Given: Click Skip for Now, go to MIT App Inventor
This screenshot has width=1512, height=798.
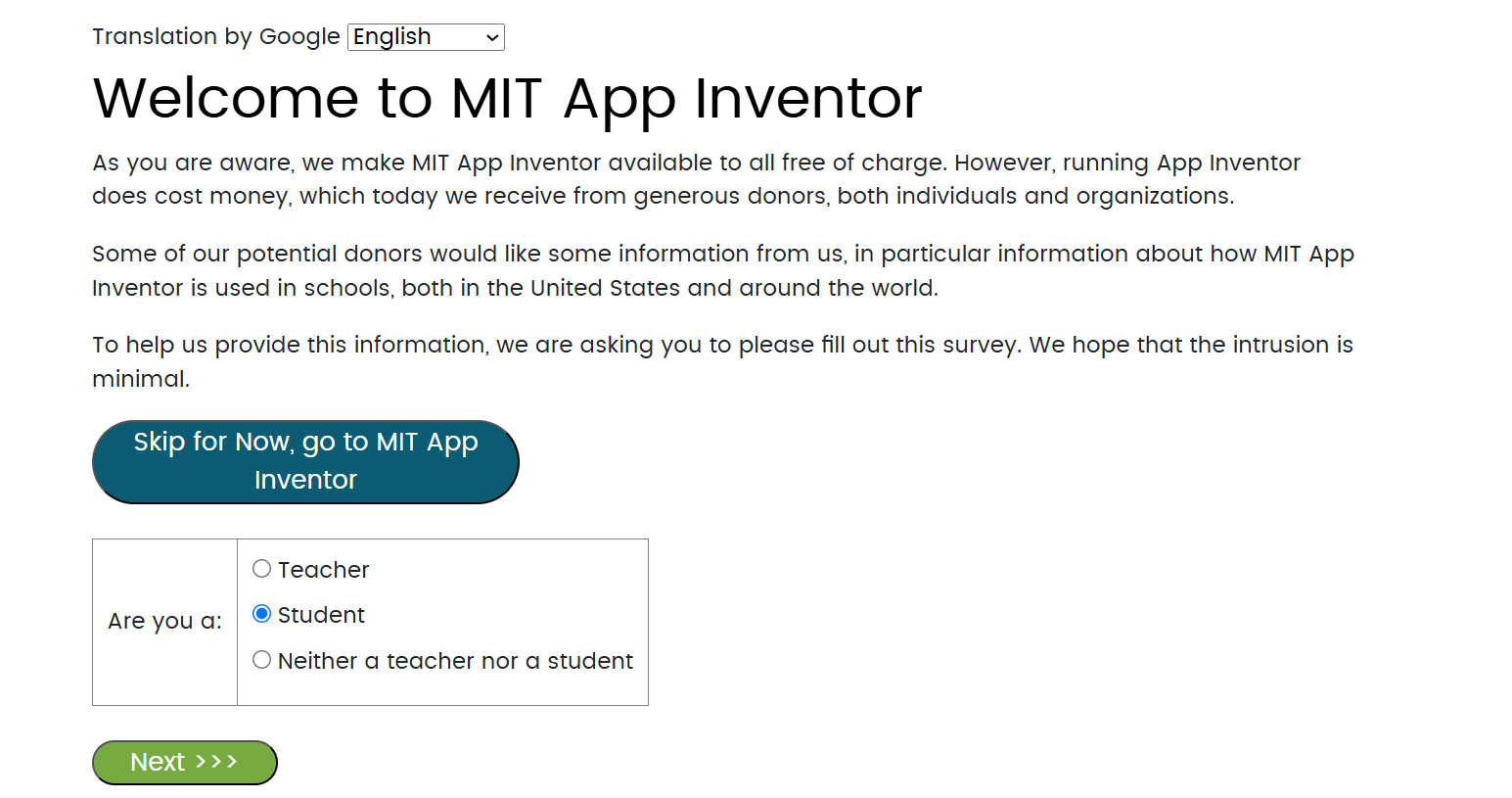Looking at the screenshot, I should point(305,461).
